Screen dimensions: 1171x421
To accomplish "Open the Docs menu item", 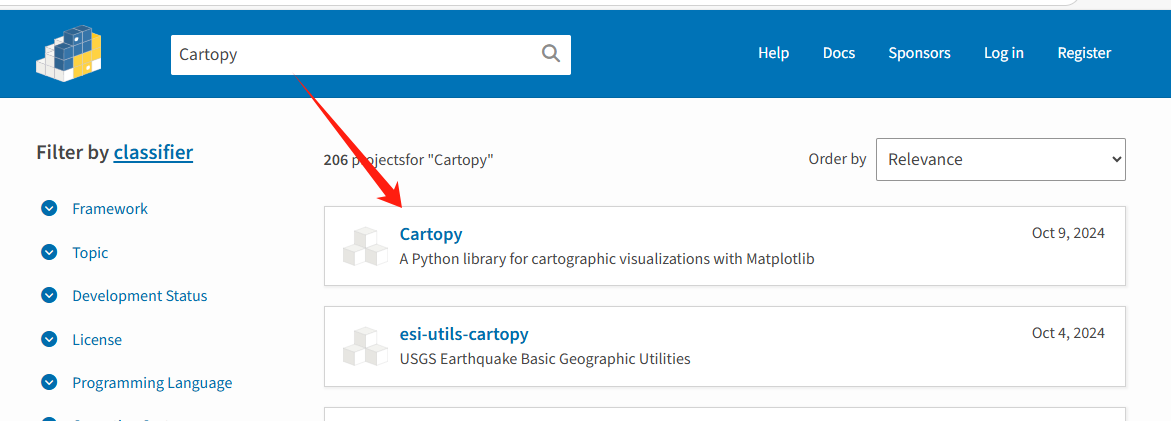I will coord(839,53).
